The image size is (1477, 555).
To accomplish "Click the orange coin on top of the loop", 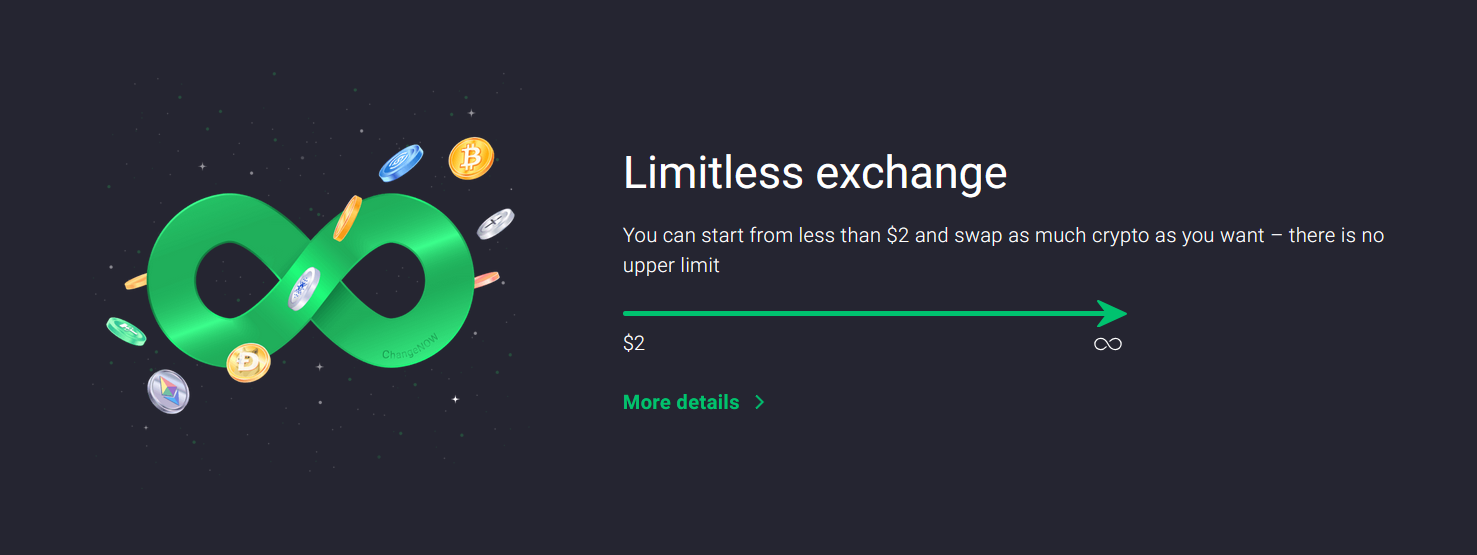I will point(347,217).
